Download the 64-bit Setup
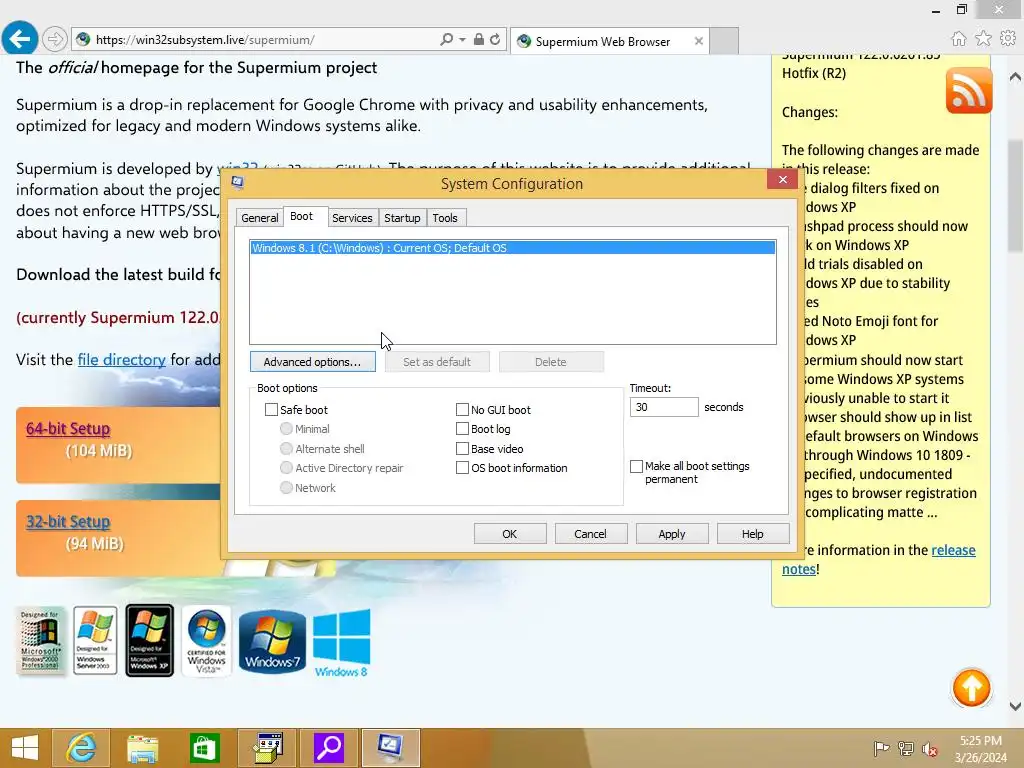This screenshot has width=1024, height=768. click(x=68, y=429)
